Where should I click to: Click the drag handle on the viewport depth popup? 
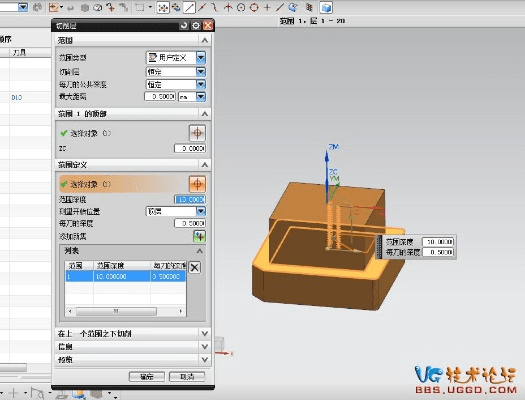point(379,247)
